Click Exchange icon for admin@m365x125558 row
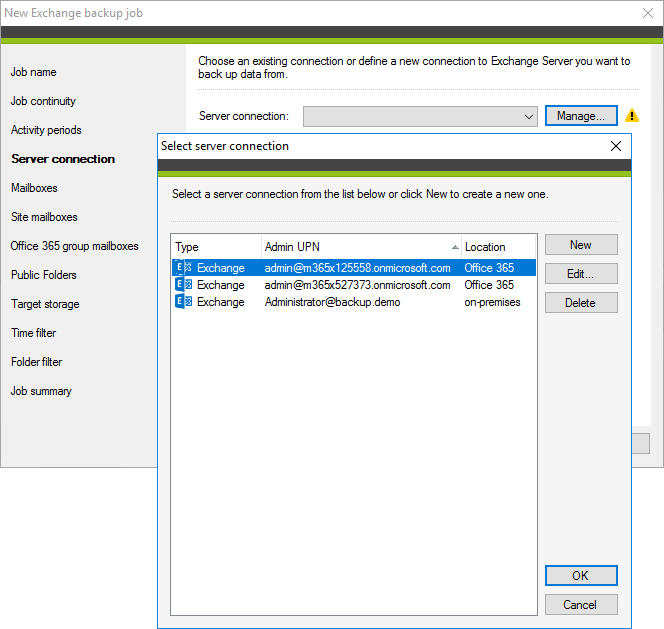The image size is (664, 629). (x=183, y=268)
